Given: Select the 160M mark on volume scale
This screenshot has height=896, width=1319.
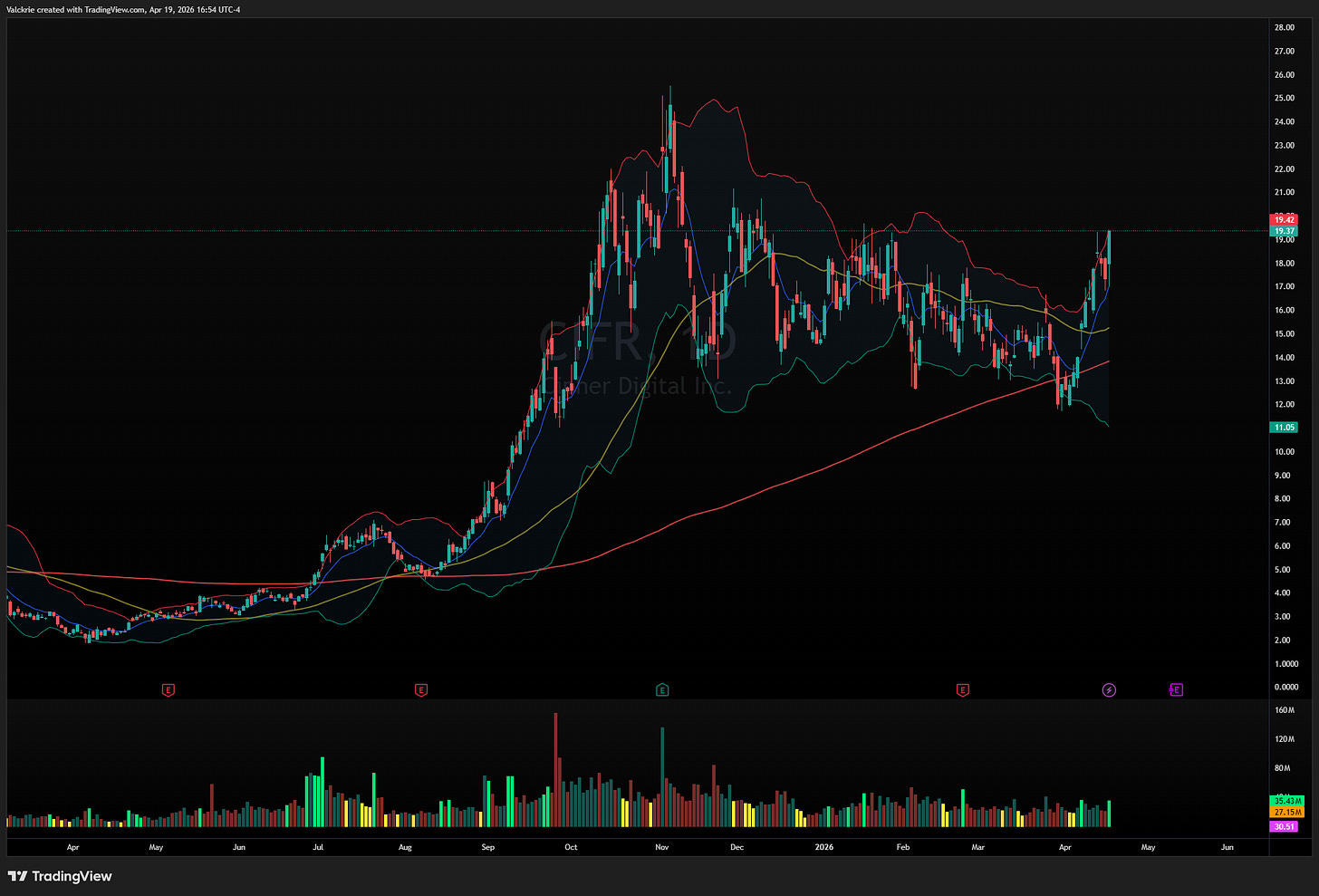Looking at the screenshot, I should (x=1284, y=710).
